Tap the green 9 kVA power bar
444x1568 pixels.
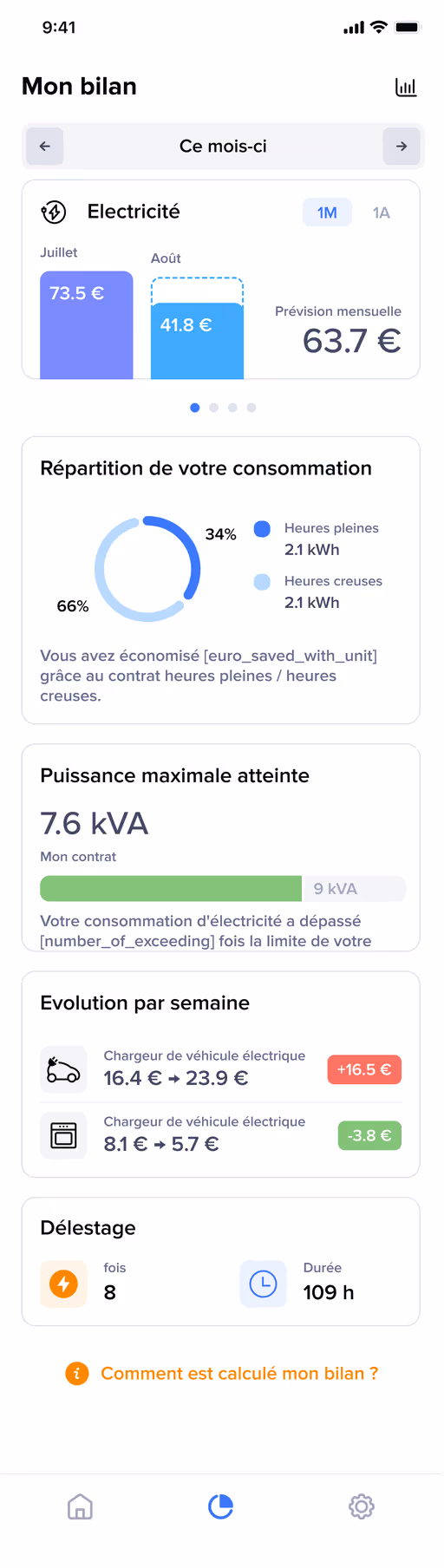171,889
